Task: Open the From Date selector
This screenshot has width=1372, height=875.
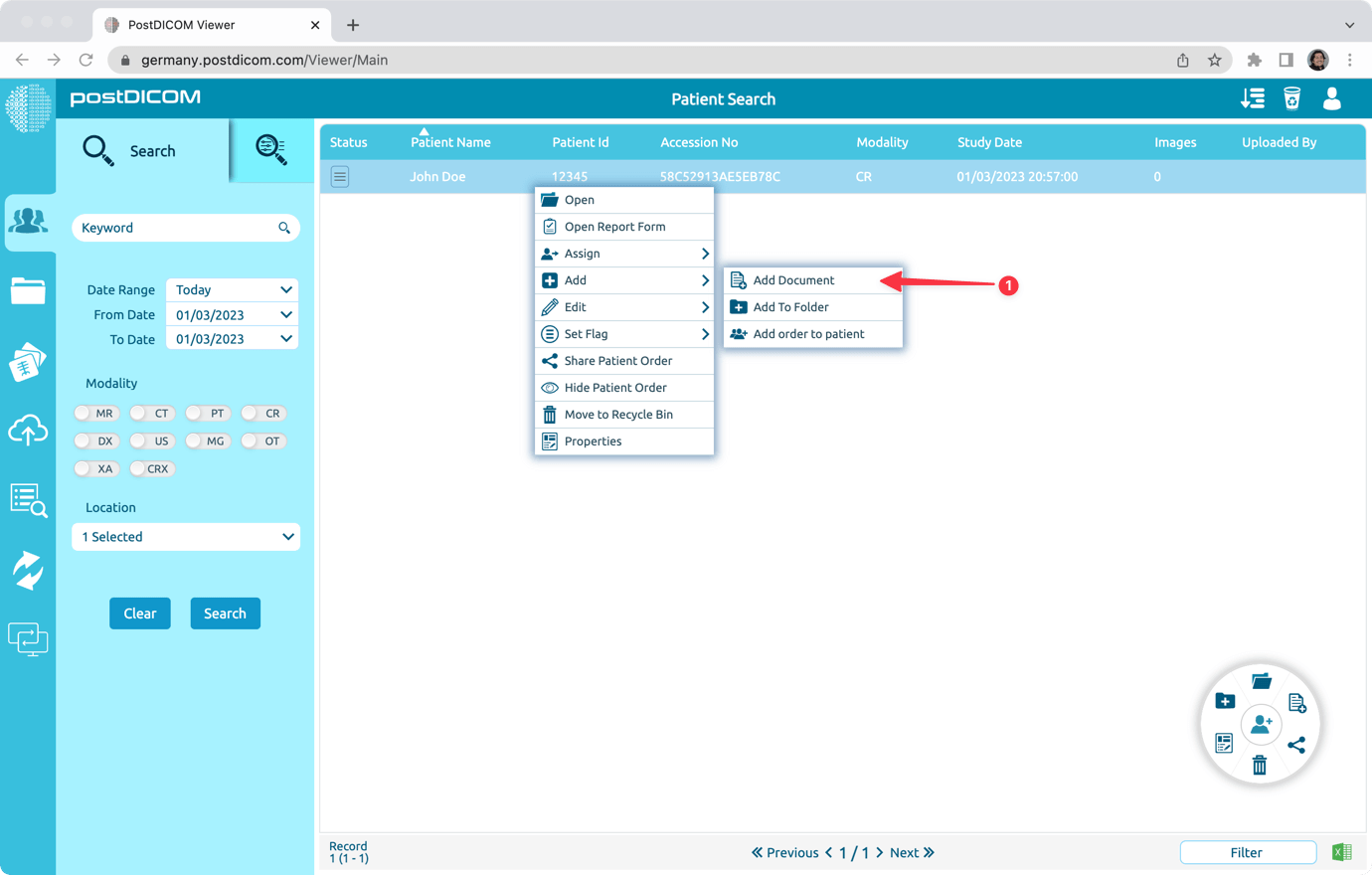Action: (x=232, y=314)
